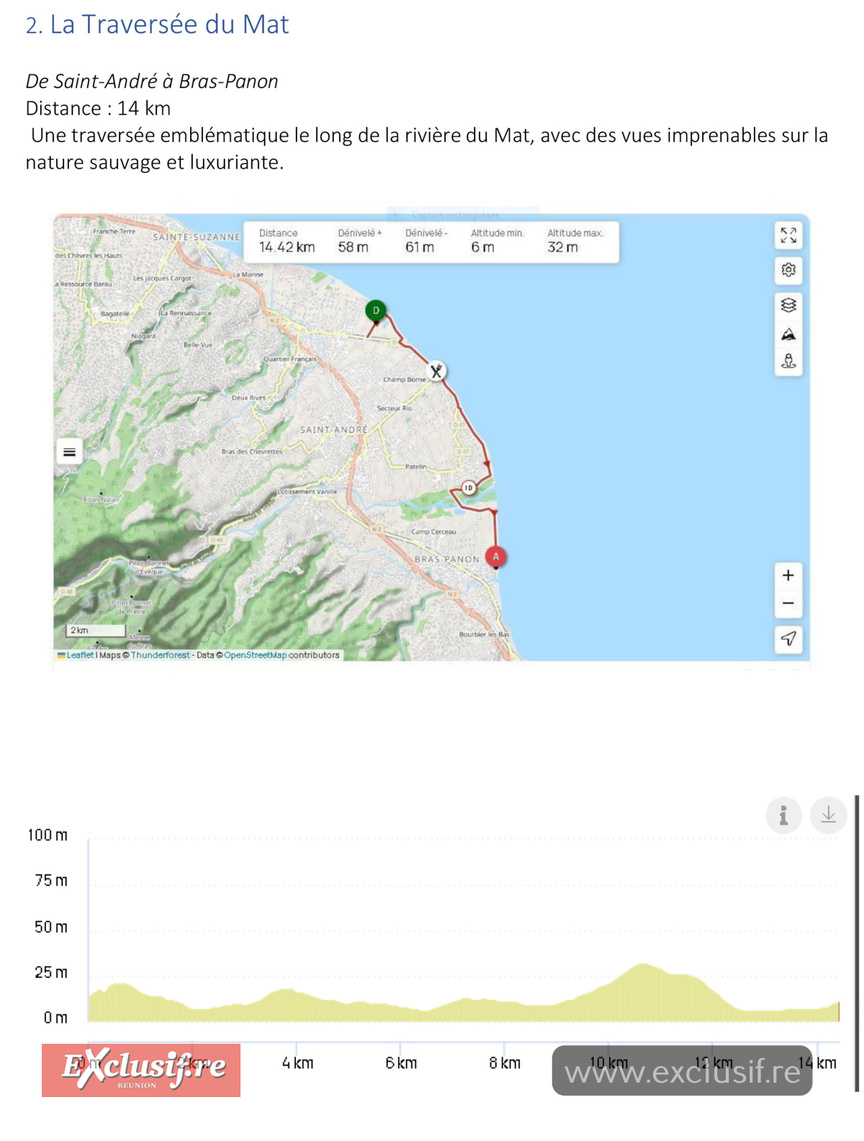Select the restaurant fork-knife marker
Viewport: 864px width, 1141px height.
pyautogui.click(x=437, y=371)
